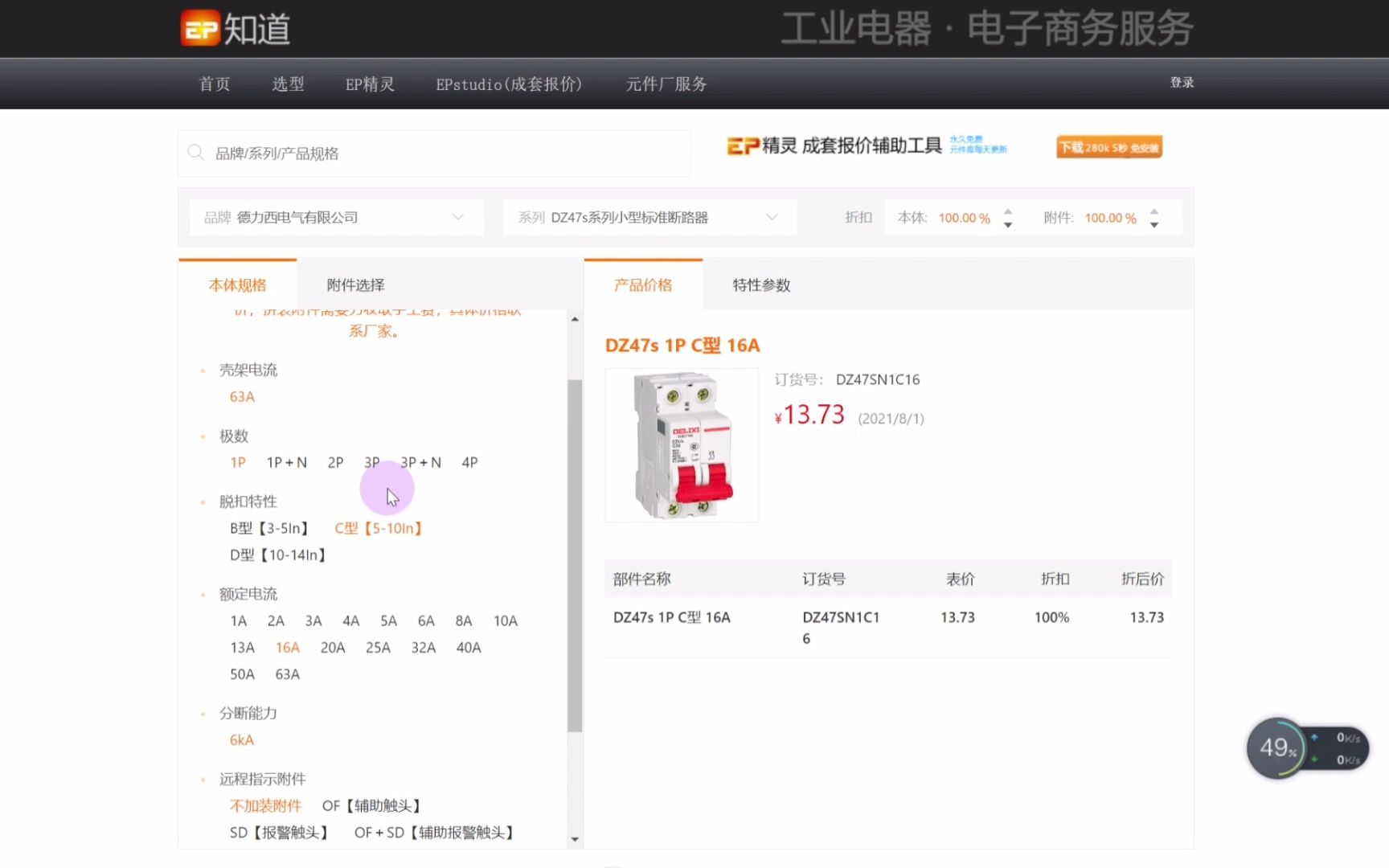This screenshot has height=868, width=1389.
Task: Select C型【5-10In】 trip characteristic
Action: click(x=379, y=528)
